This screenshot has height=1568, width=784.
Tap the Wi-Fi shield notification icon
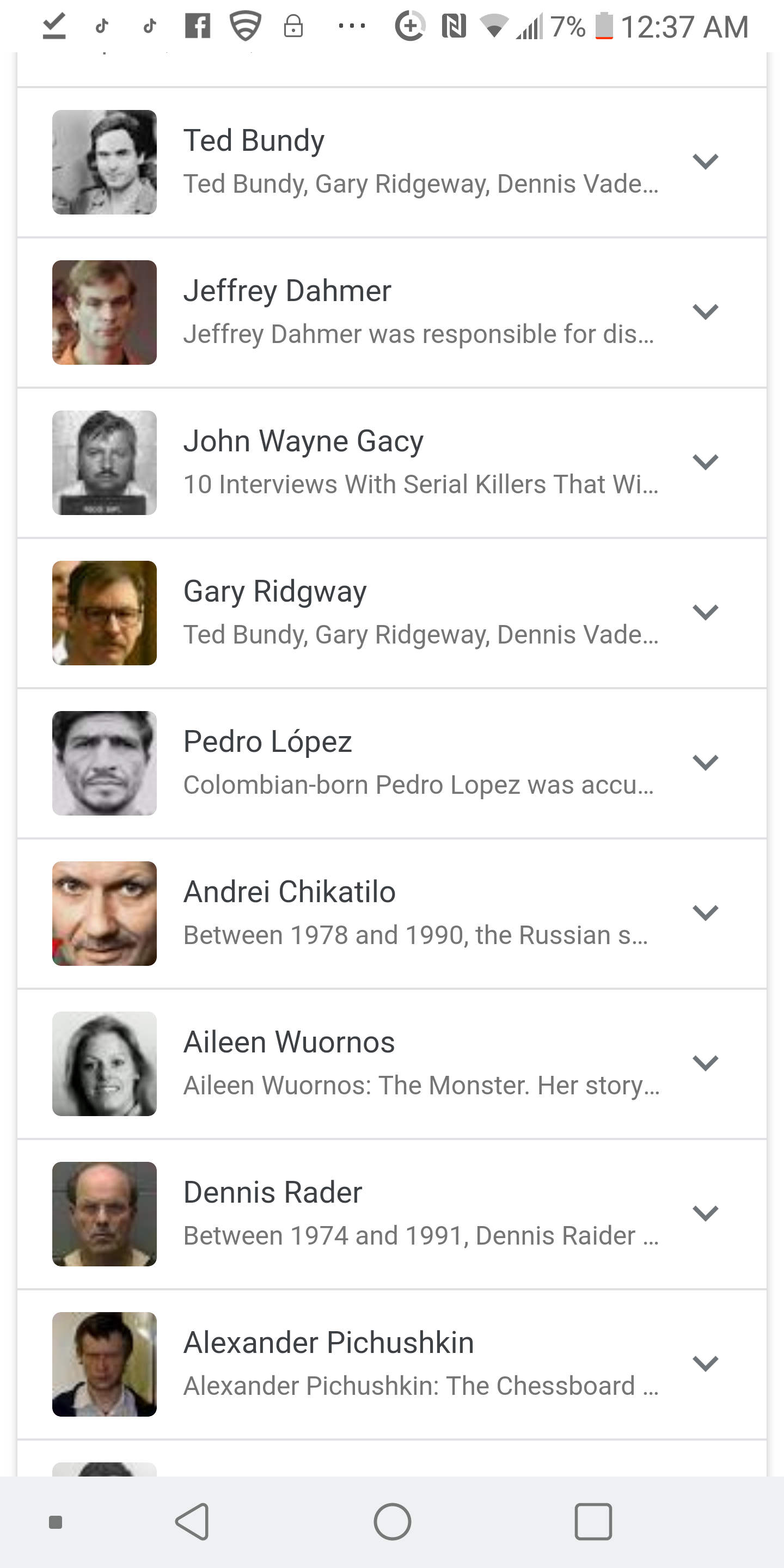click(x=246, y=26)
